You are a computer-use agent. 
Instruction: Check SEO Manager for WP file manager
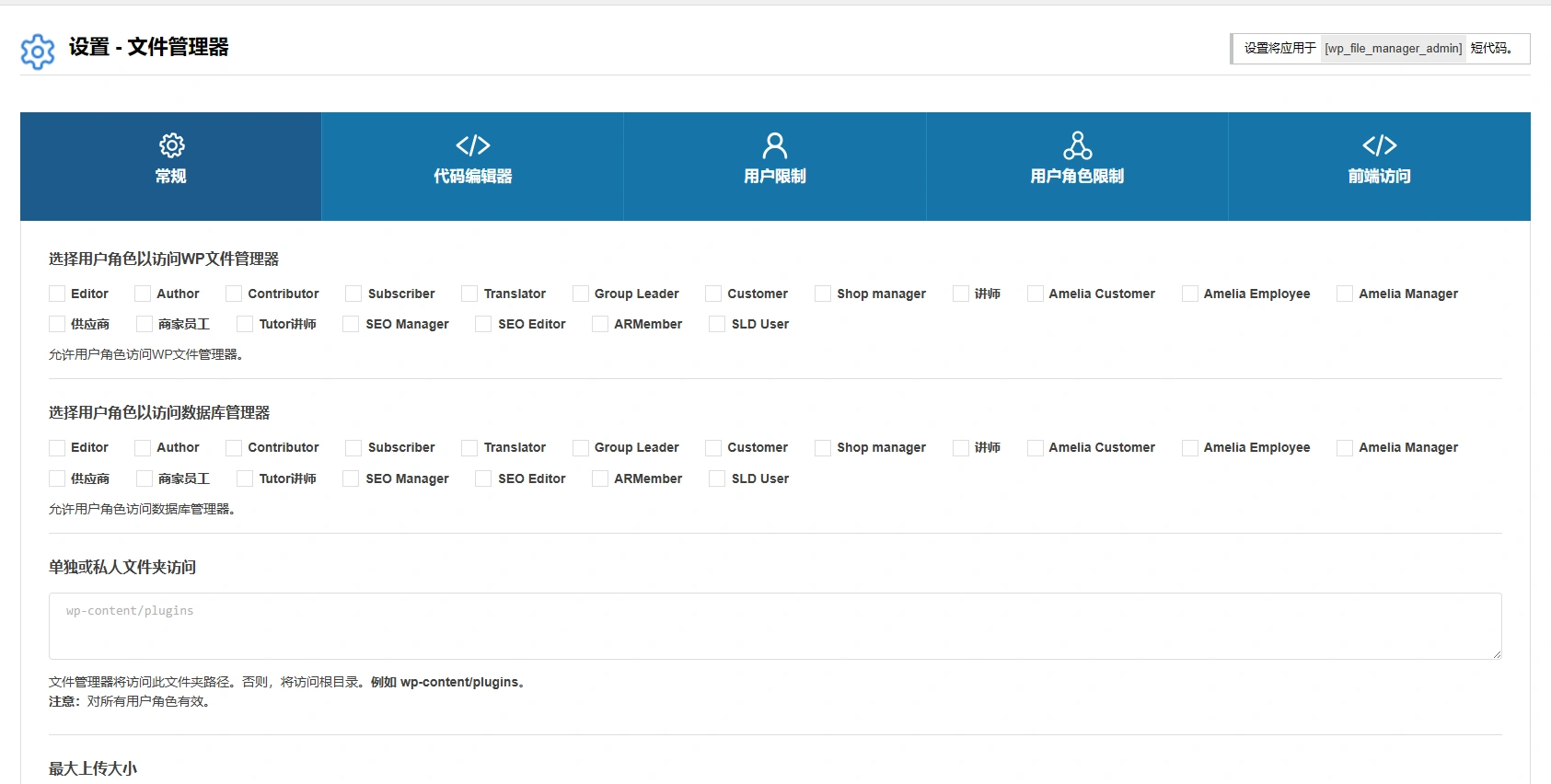click(351, 324)
